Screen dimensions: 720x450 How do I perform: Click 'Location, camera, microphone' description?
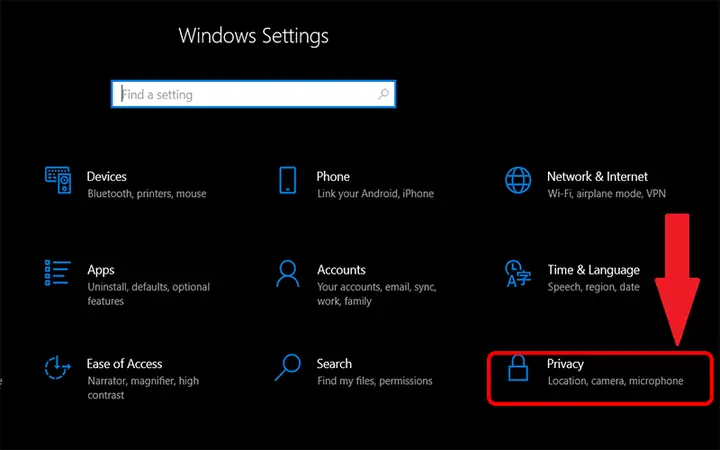tap(615, 381)
